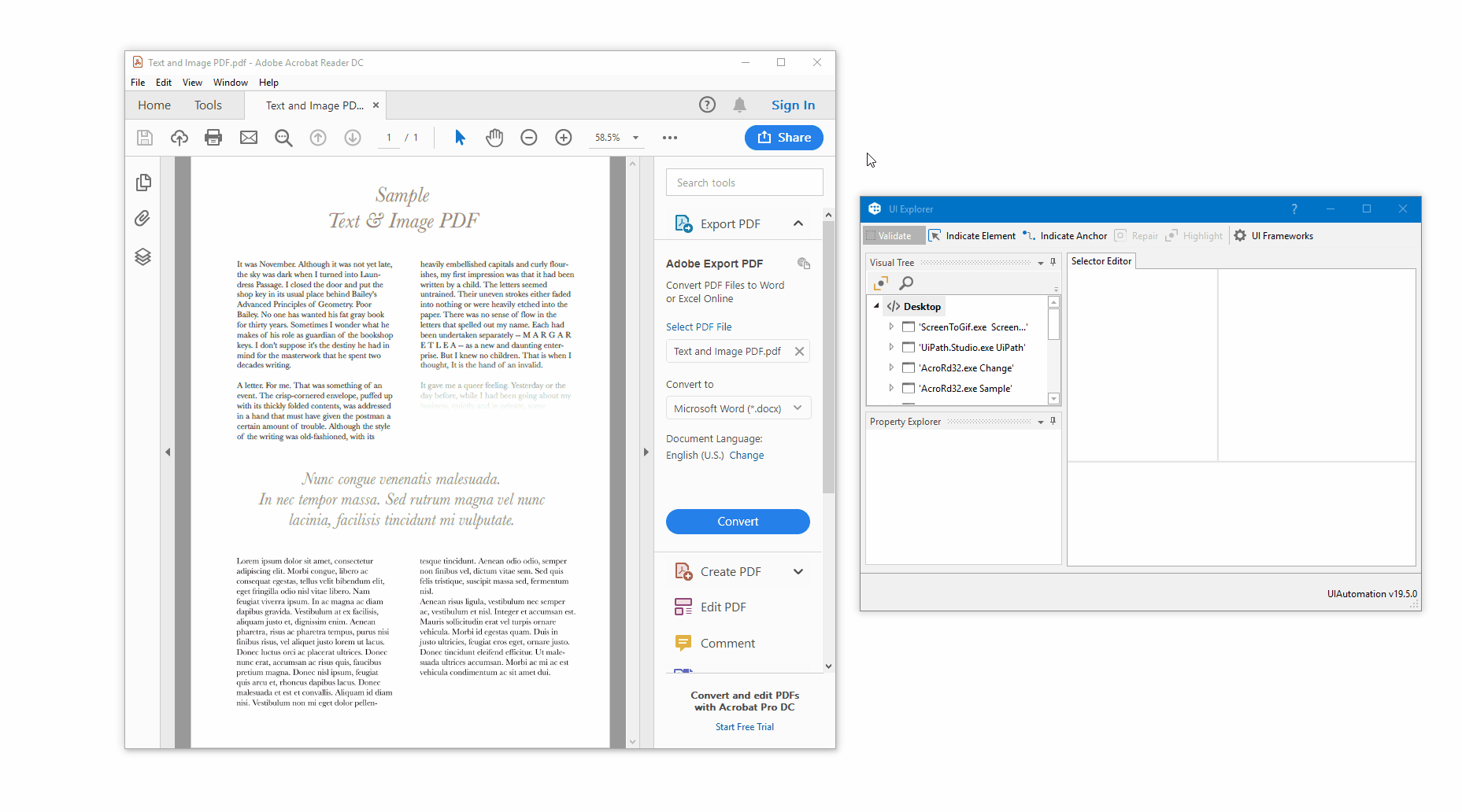The height and width of the screenshot is (812, 1462).
Task: Click the Convert button
Action: pos(737,521)
